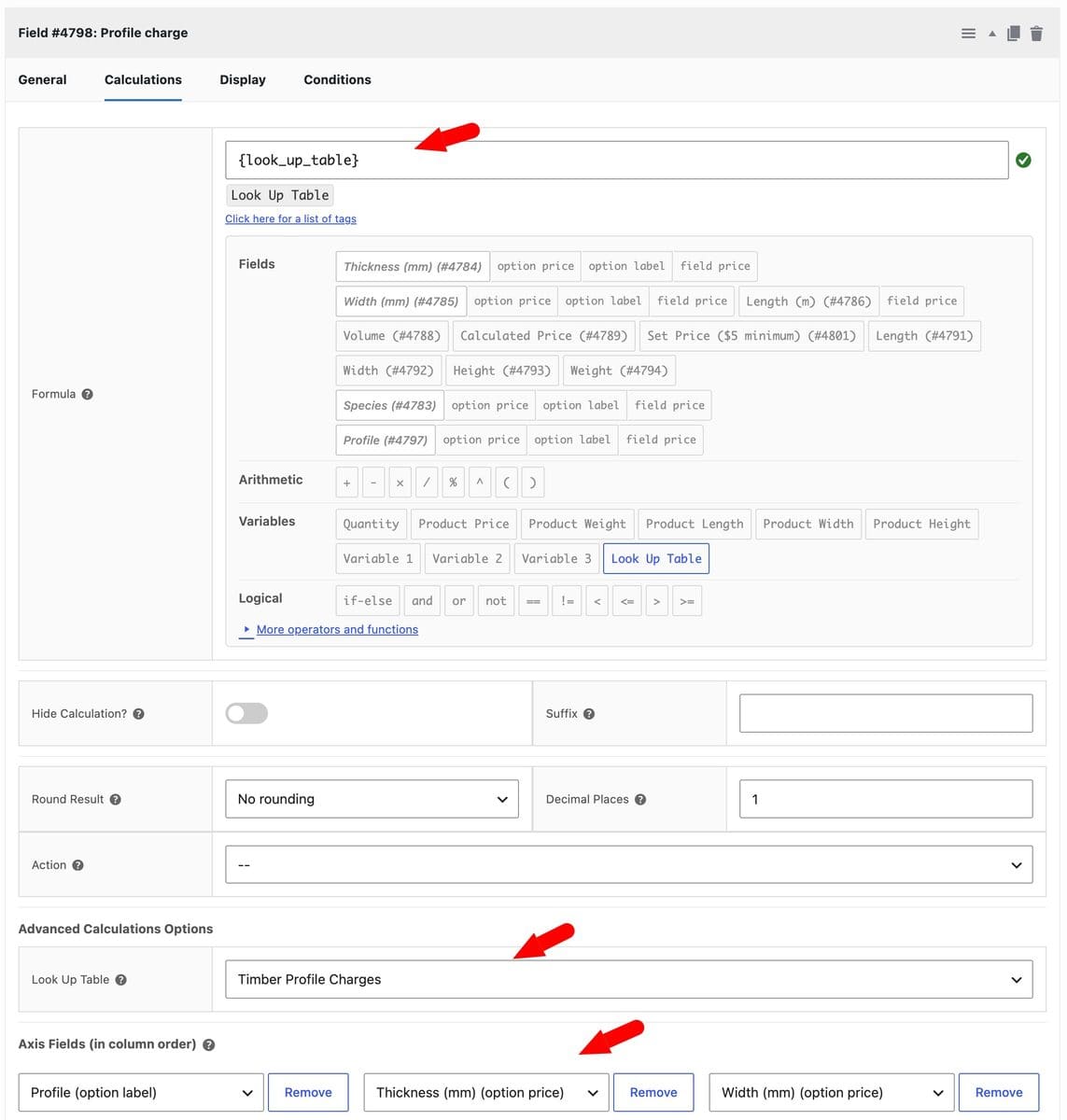
Task: Open the Round Result dropdown
Action: (x=372, y=800)
